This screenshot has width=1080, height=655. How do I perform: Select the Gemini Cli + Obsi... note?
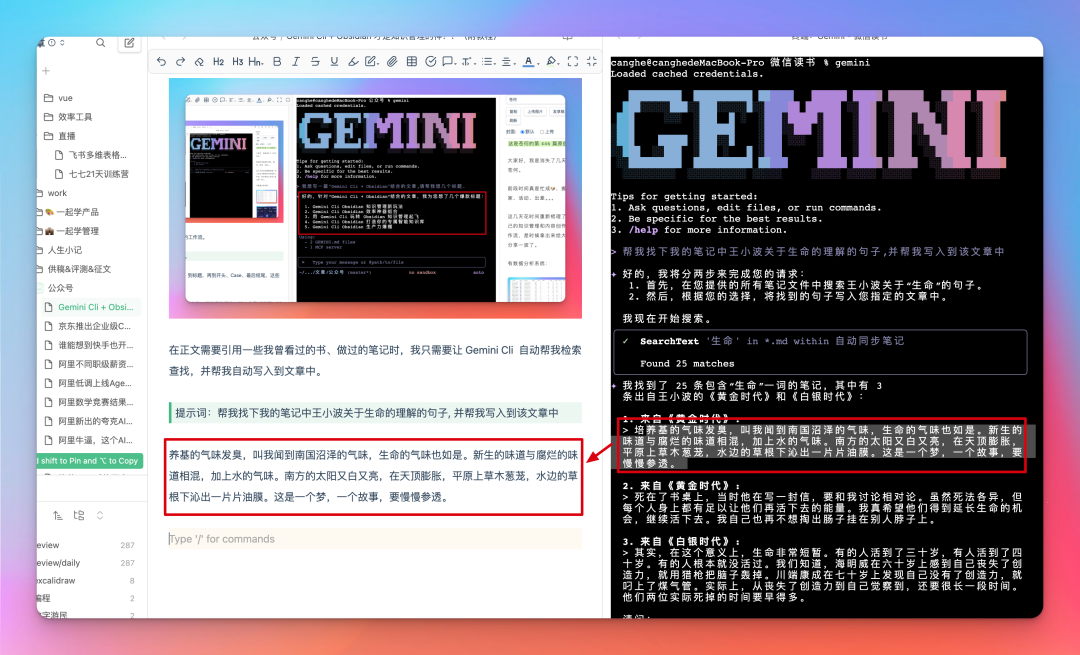pos(92,307)
